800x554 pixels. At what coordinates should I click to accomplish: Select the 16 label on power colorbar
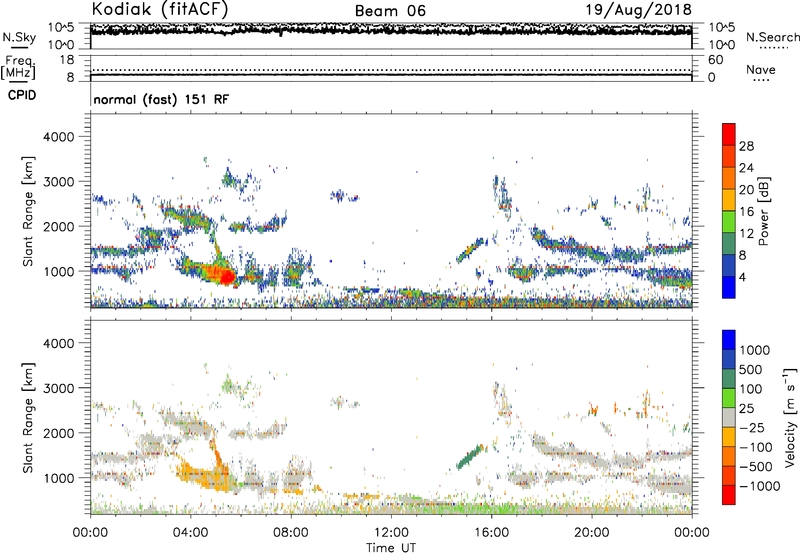tap(746, 212)
